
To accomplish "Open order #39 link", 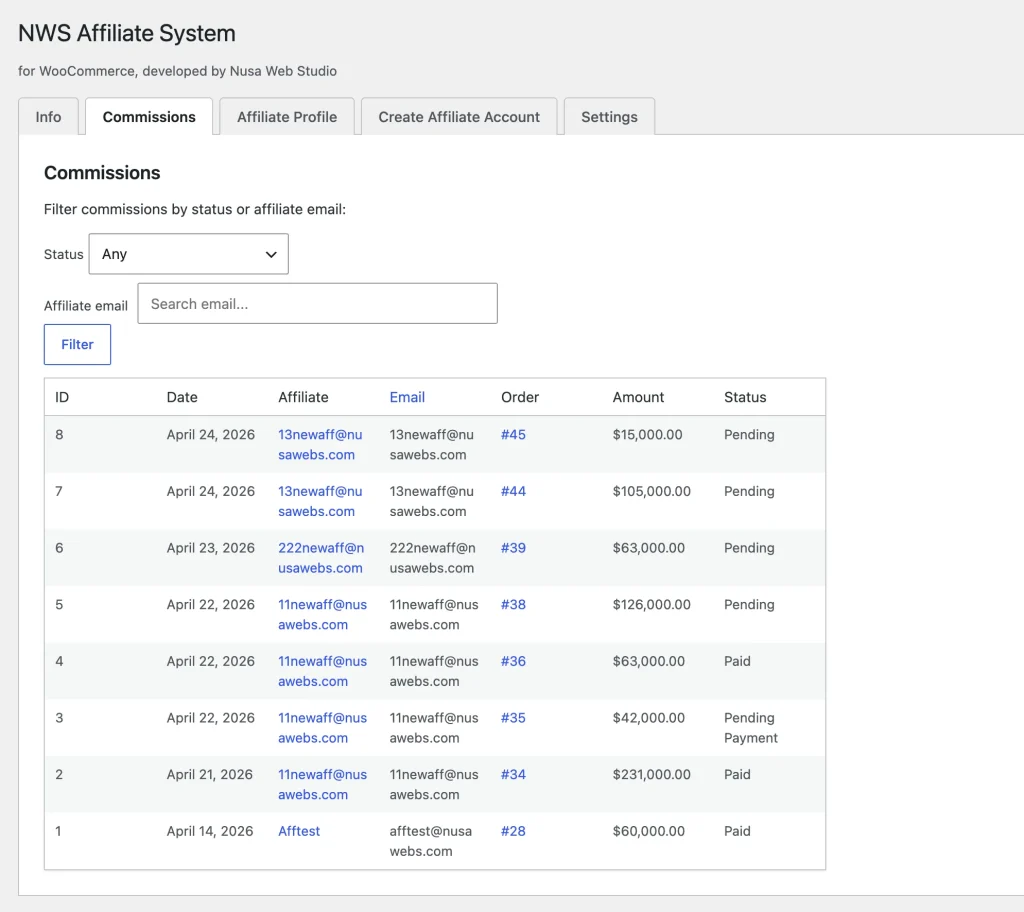I will click(513, 548).
